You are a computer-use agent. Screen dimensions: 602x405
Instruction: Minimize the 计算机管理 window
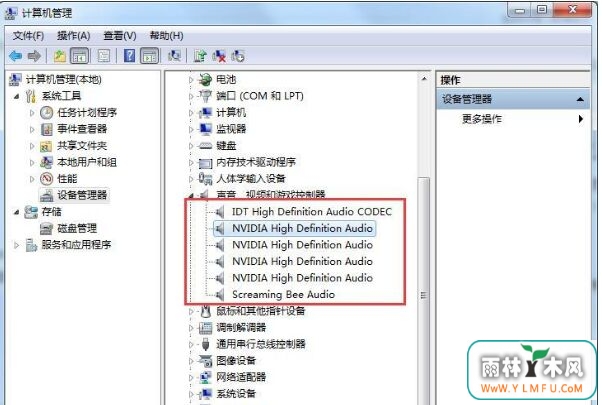click(520, 11)
